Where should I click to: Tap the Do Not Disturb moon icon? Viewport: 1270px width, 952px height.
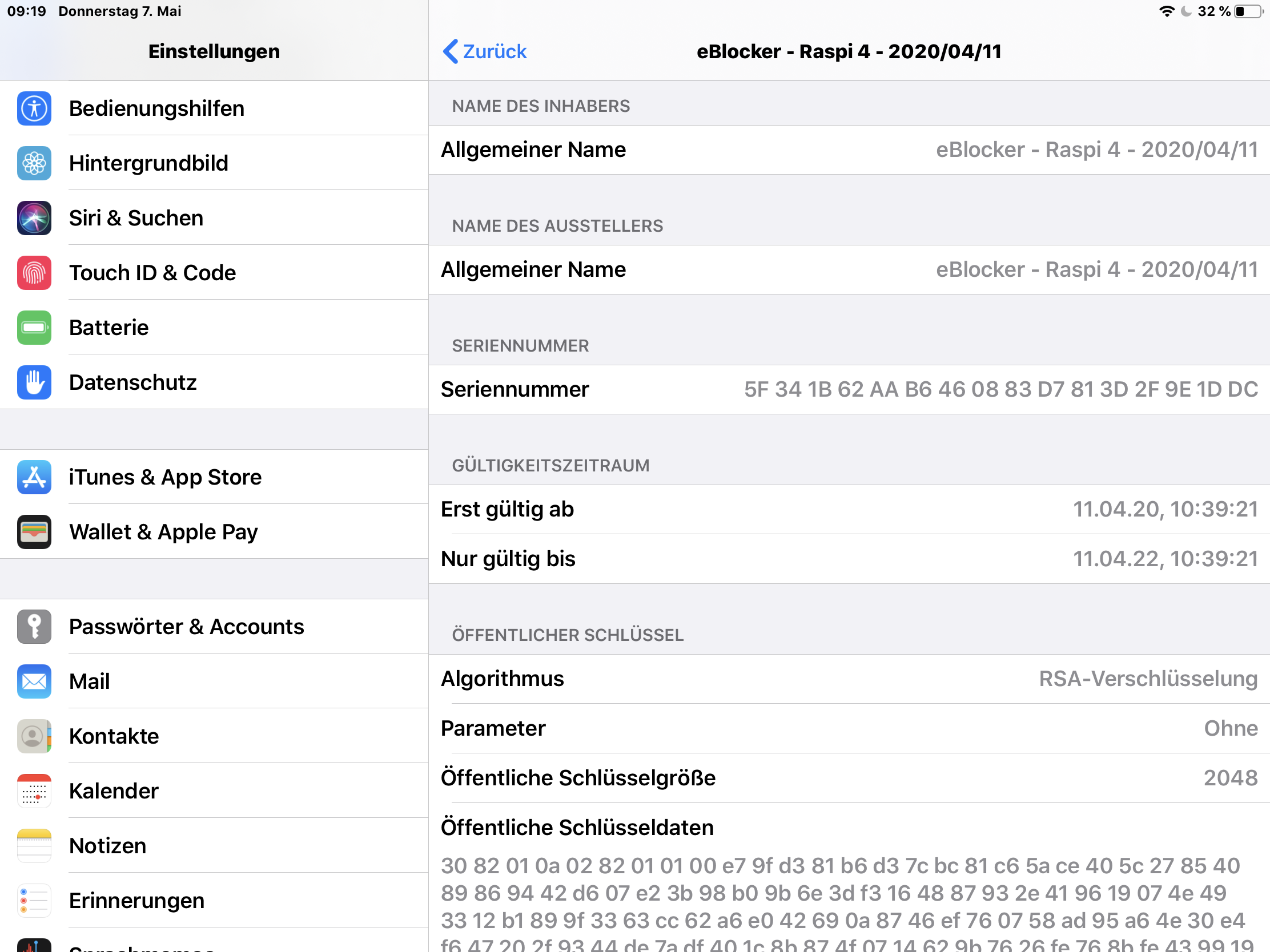1186,11
